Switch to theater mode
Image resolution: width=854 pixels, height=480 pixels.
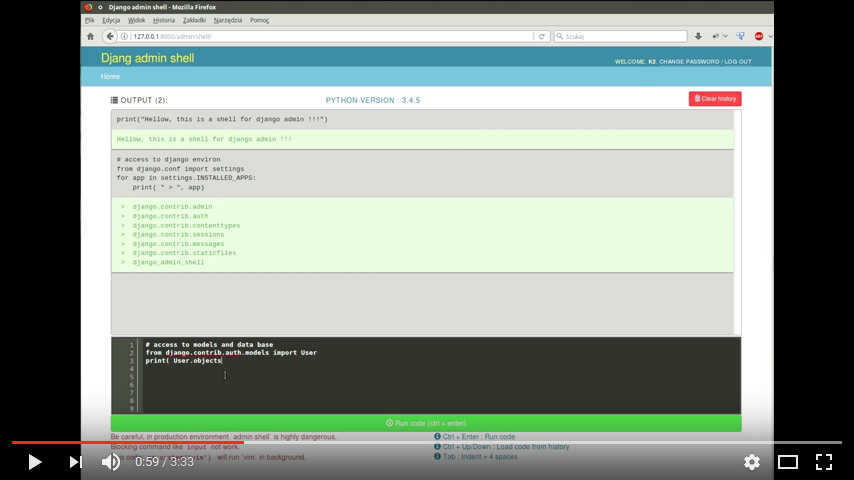(788, 462)
